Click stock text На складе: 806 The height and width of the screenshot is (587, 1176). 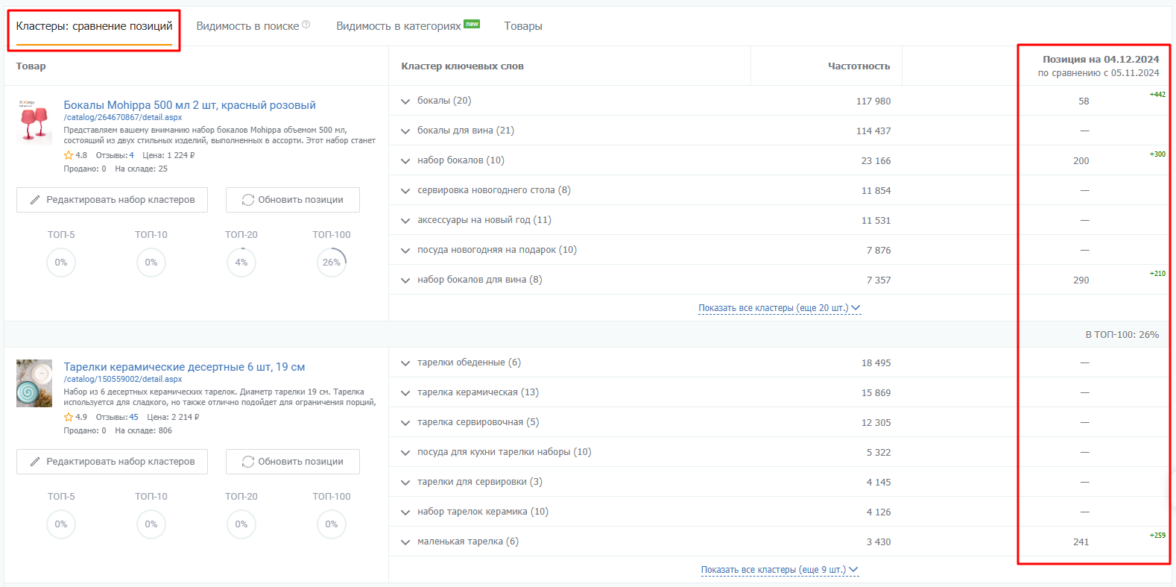pyautogui.click(x=143, y=431)
